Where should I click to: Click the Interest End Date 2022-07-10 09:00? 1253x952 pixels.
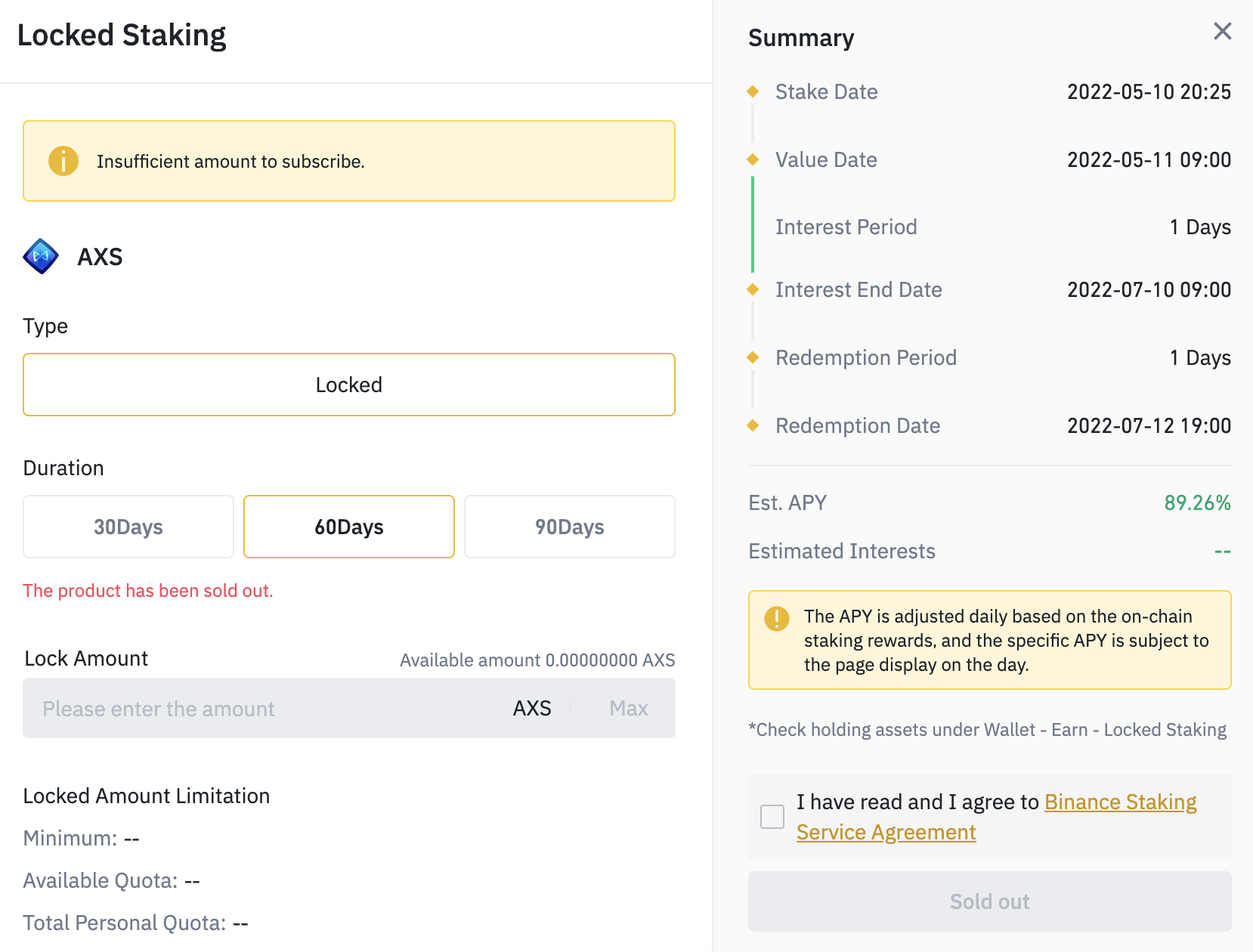coord(1149,289)
